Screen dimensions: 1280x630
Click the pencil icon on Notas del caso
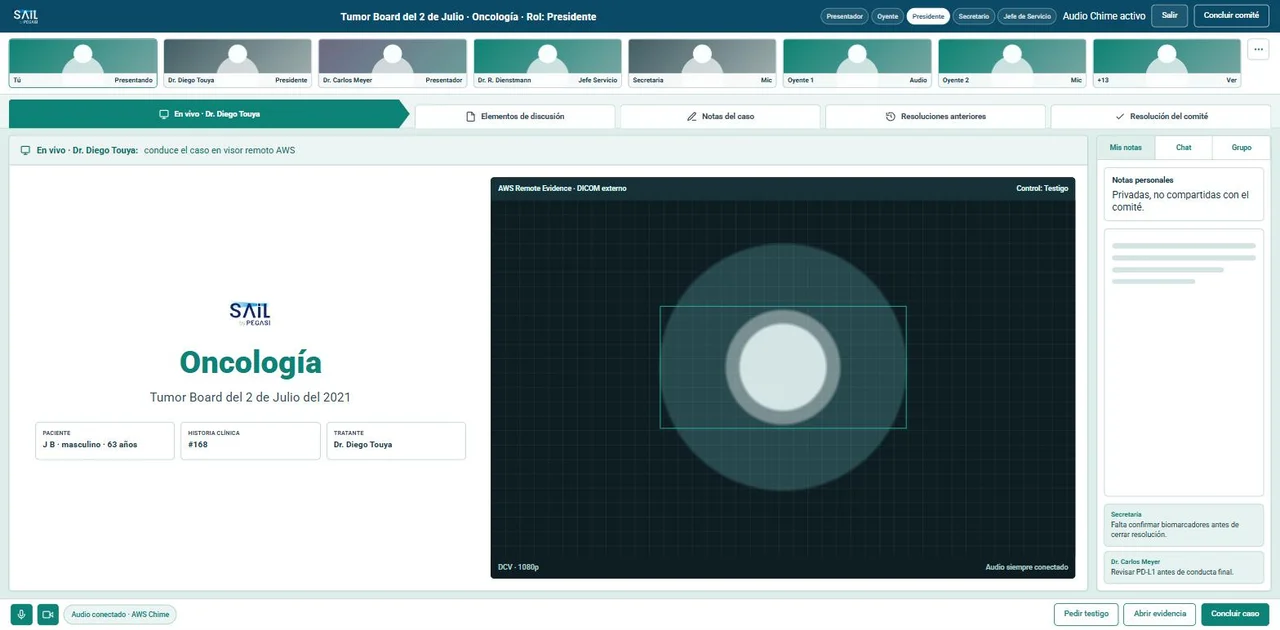click(x=692, y=116)
